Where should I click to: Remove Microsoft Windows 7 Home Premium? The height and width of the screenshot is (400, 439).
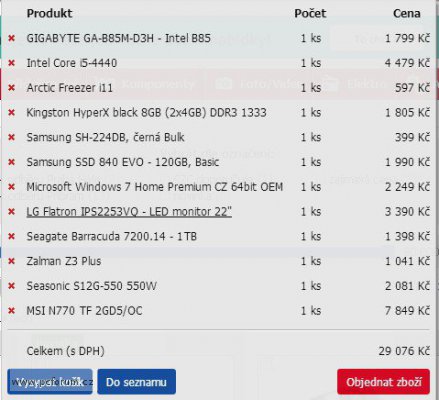(12, 187)
